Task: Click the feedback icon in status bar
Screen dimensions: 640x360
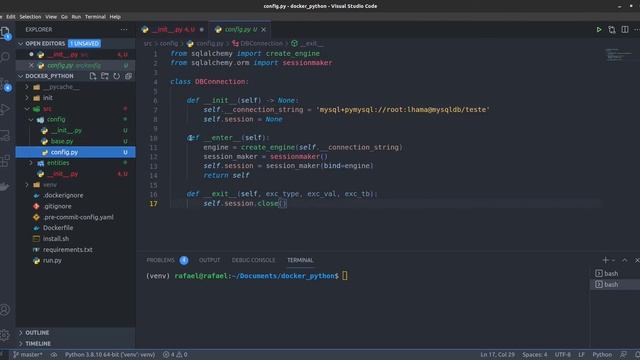Action: click(623, 354)
